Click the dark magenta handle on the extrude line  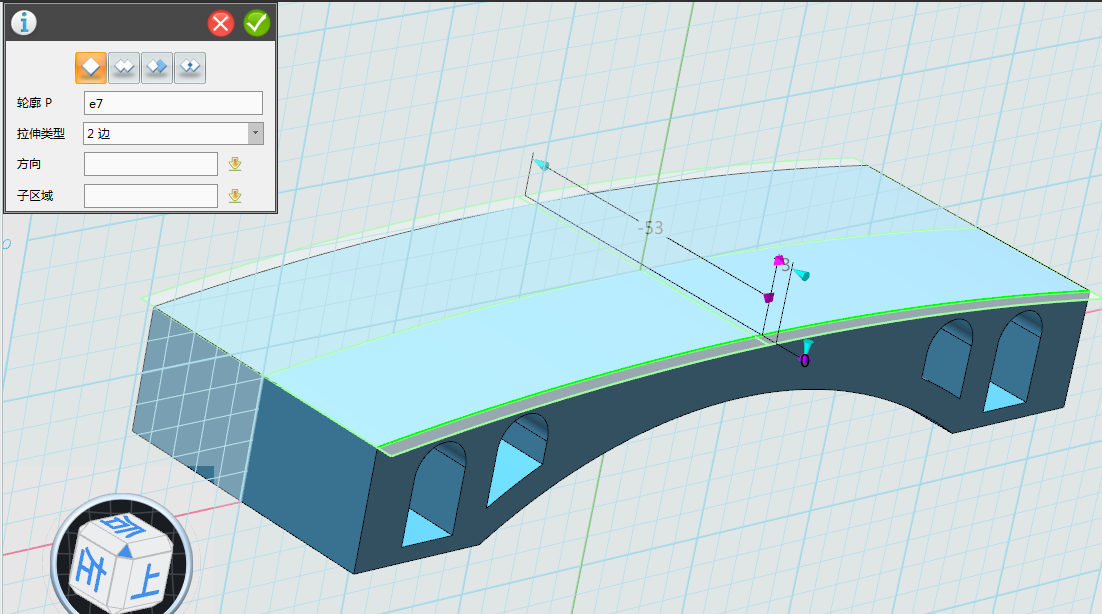pyautogui.click(x=769, y=297)
